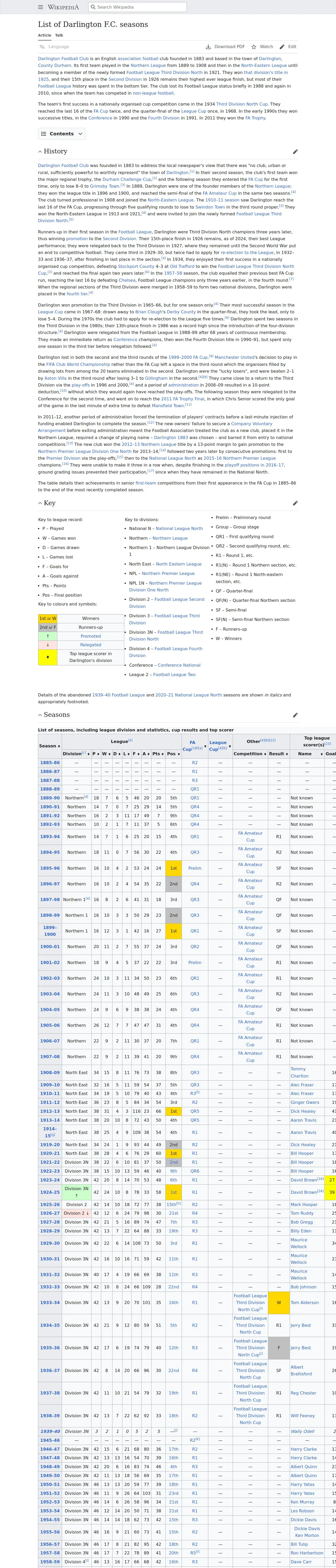The image size is (336, 1568).
Task: Click the Watch star icon
Action: point(254,47)
